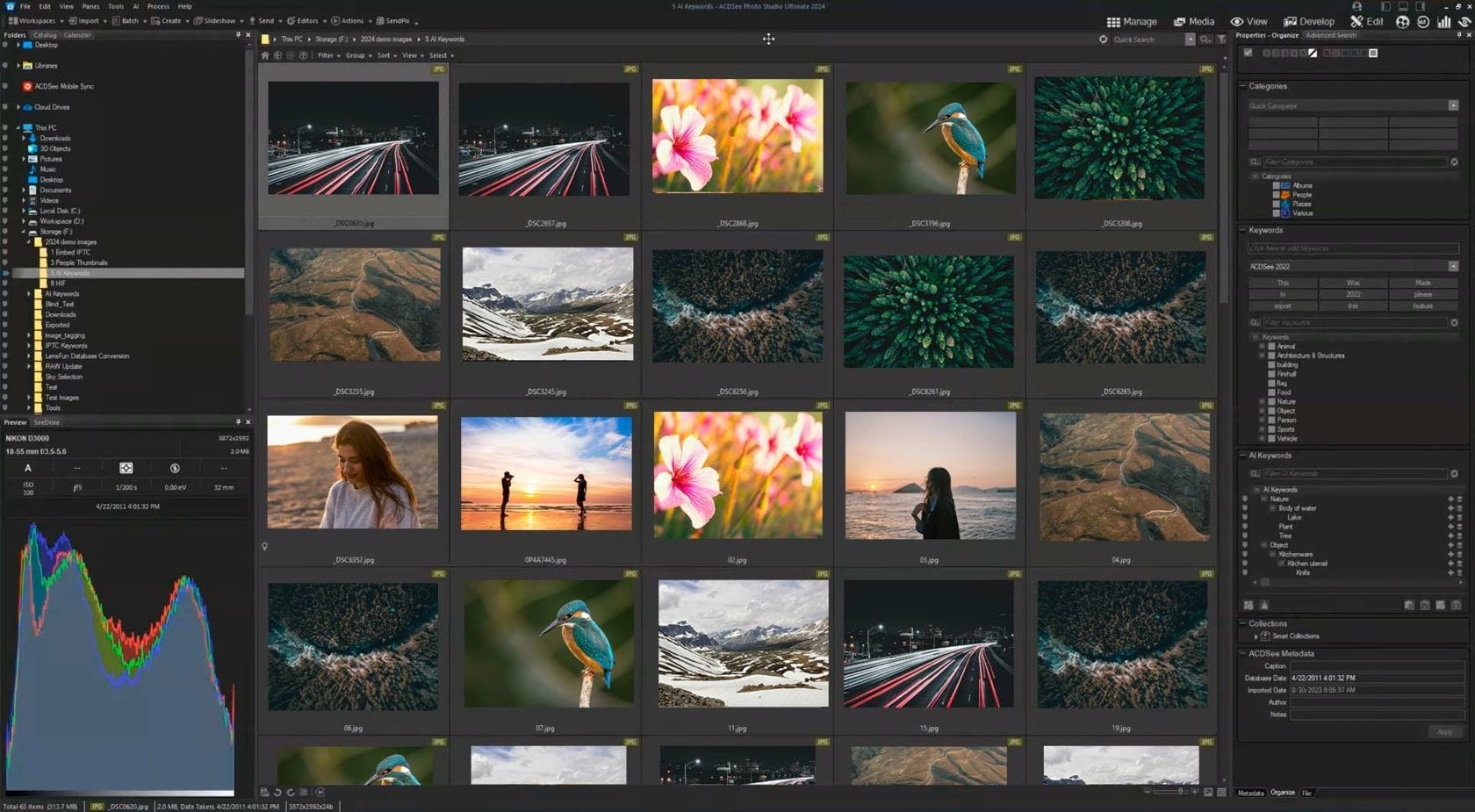This screenshot has height=812, width=1475.
Task: Expand the Kitchenware keyword node
Action: pos(1269,554)
